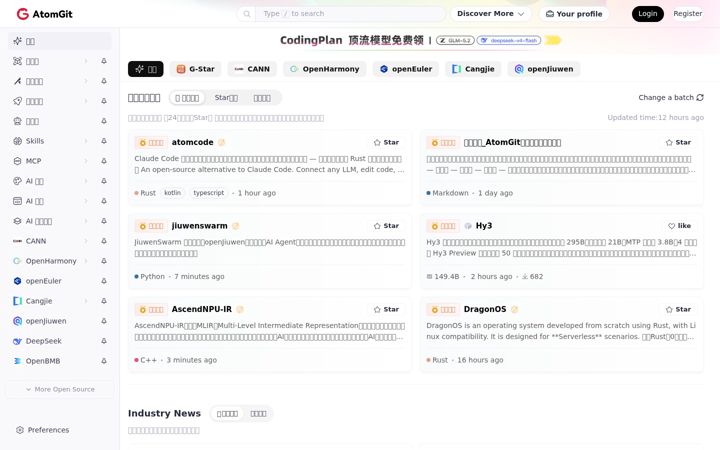Click the kotlin tag on atomcode
Viewport: 720px width, 450px height.
(172, 193)
